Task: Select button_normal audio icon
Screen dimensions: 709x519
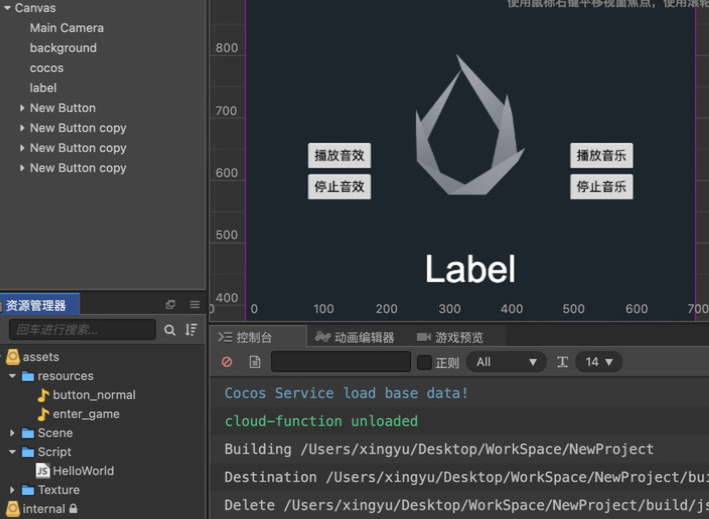Action: coord(43,395)
